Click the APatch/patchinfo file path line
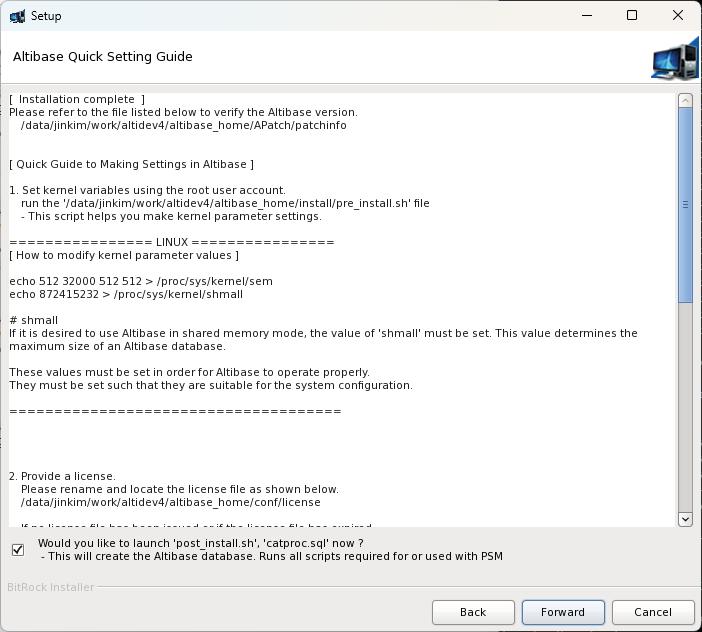 click(x=183, y=126)
